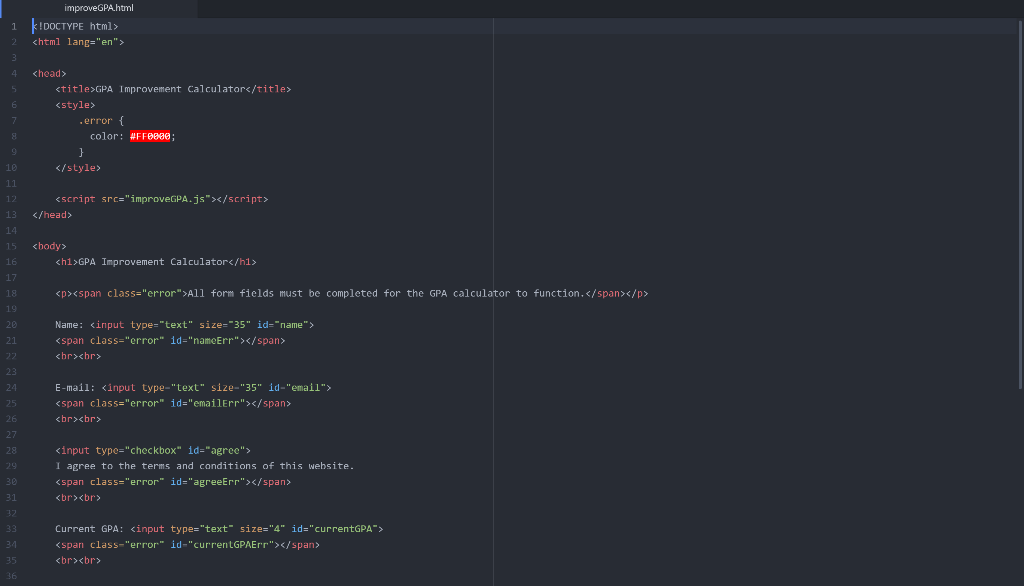1024x586 pixels.
Task: Switch to the improveGPA.html tab
Action: point(97,8)
